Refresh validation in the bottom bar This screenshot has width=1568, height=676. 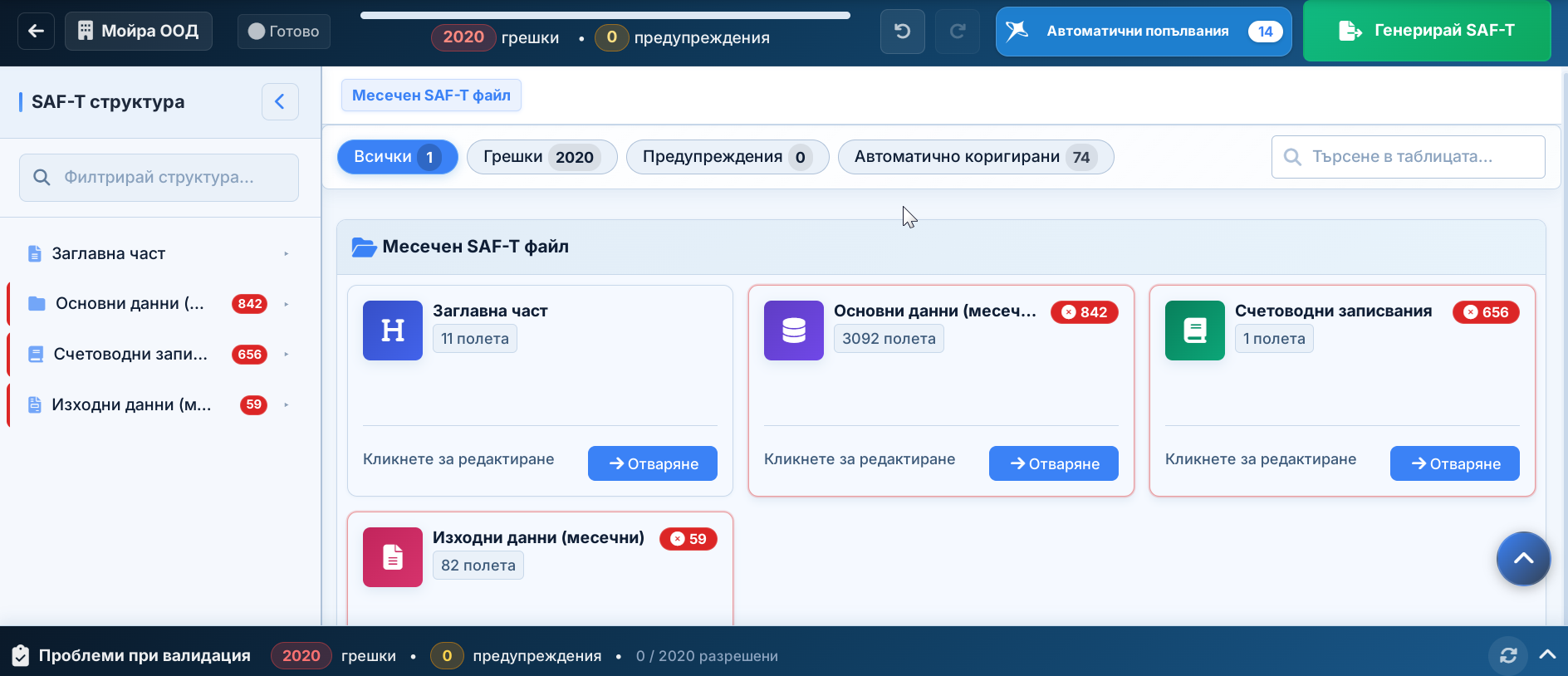(1508, 656)
